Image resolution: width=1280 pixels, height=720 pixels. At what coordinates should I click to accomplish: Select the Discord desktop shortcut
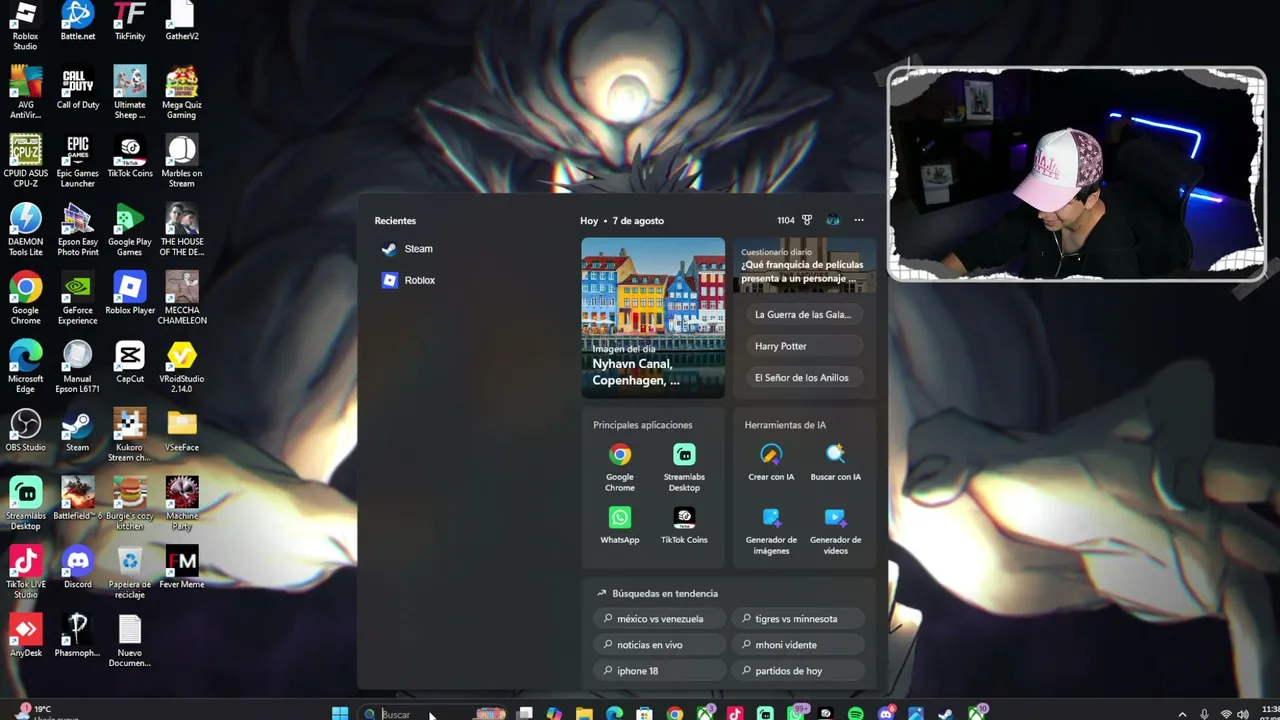[x=78, y=568]
